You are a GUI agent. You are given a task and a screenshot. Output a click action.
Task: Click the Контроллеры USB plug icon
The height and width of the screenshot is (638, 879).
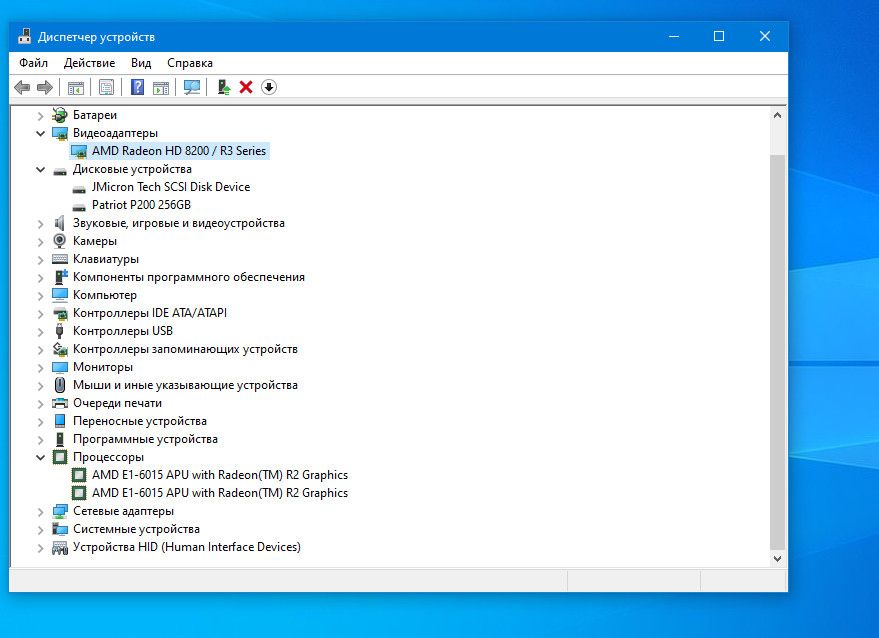pos(59,331)
